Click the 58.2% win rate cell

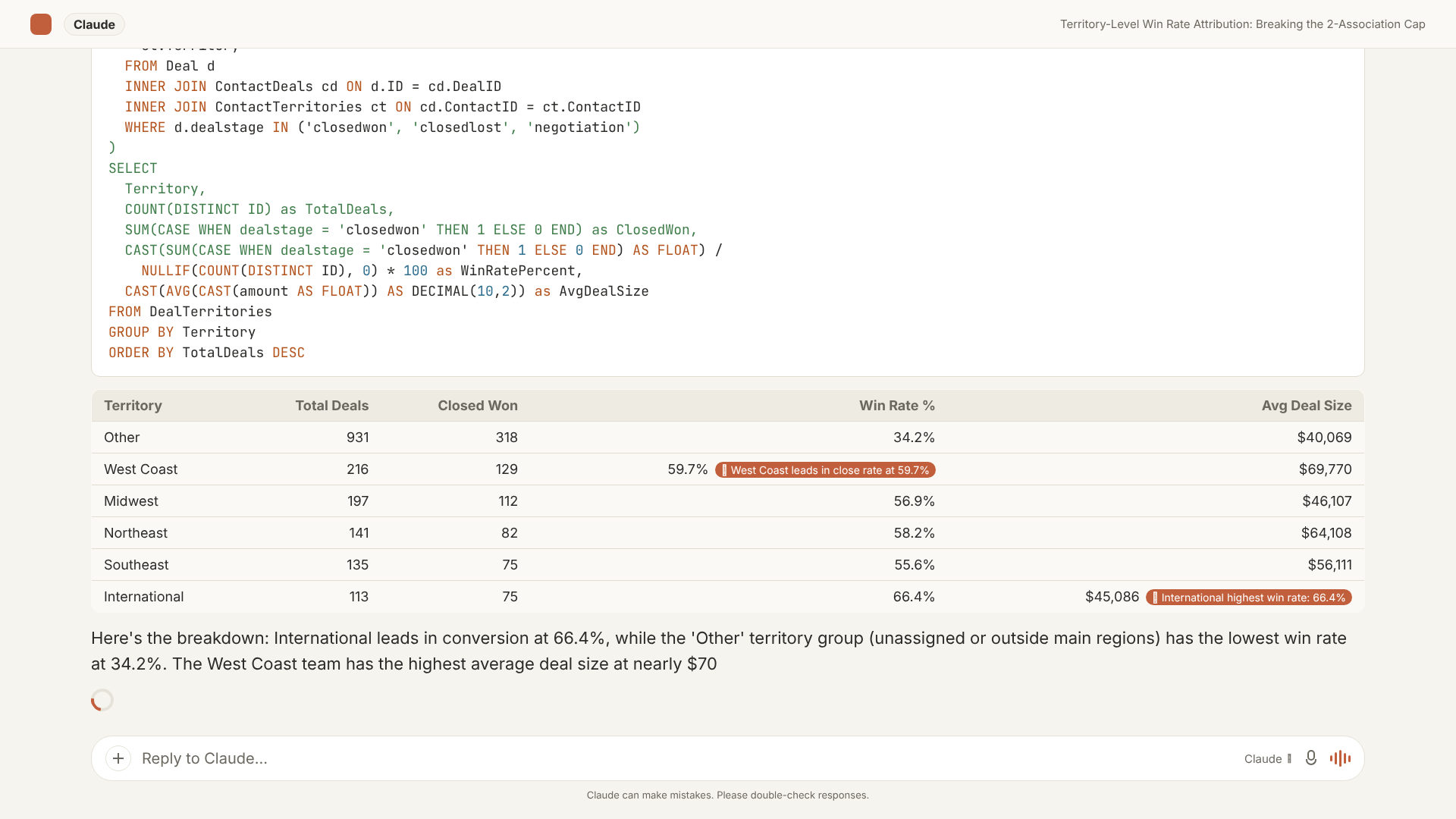[914, 533]
